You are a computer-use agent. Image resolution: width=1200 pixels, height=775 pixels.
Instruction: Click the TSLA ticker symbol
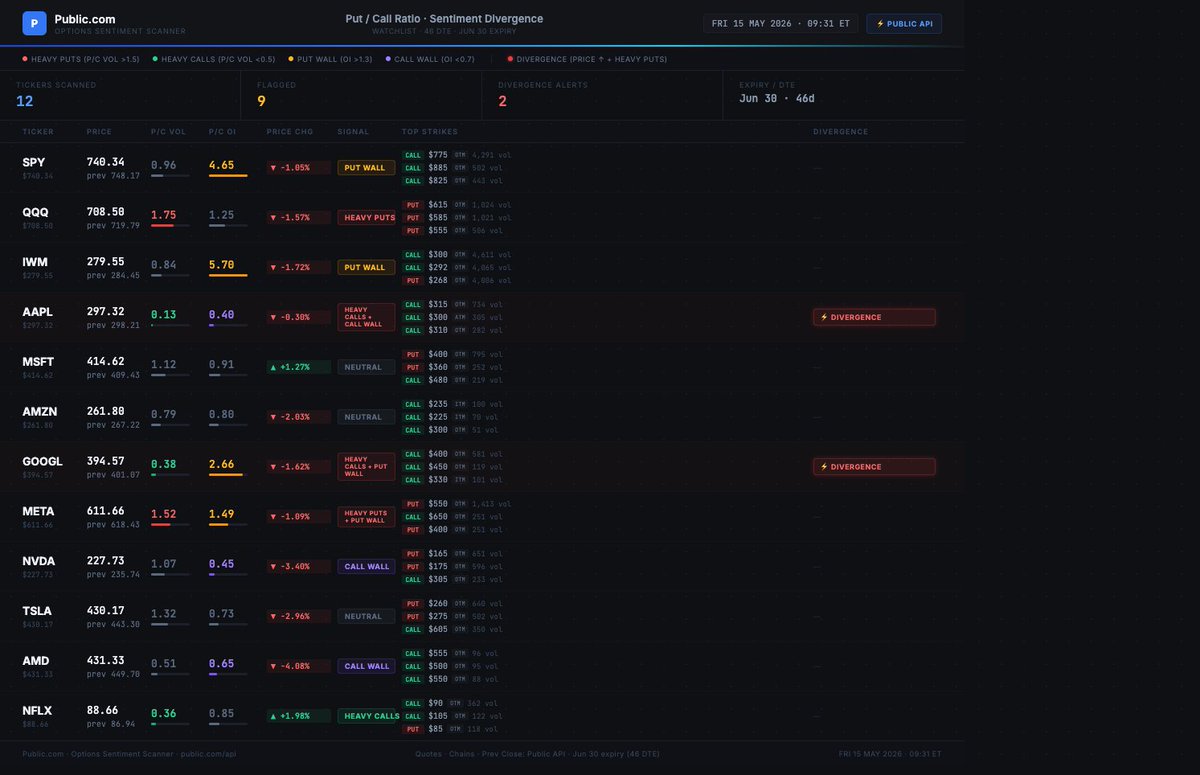click(x=37, y=611)
